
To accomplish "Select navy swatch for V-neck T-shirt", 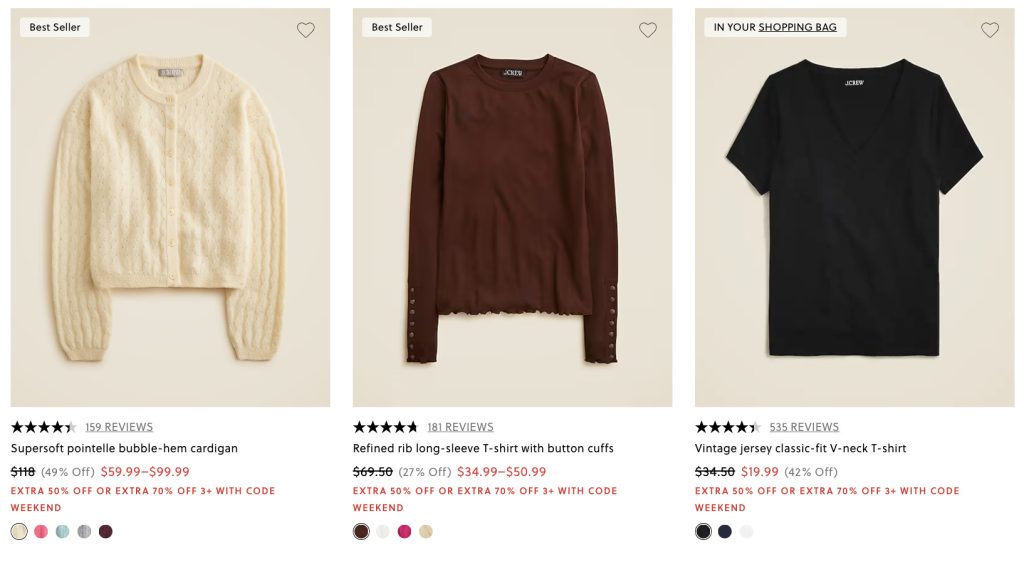I will pyautogui.click(x=725, y=532).
